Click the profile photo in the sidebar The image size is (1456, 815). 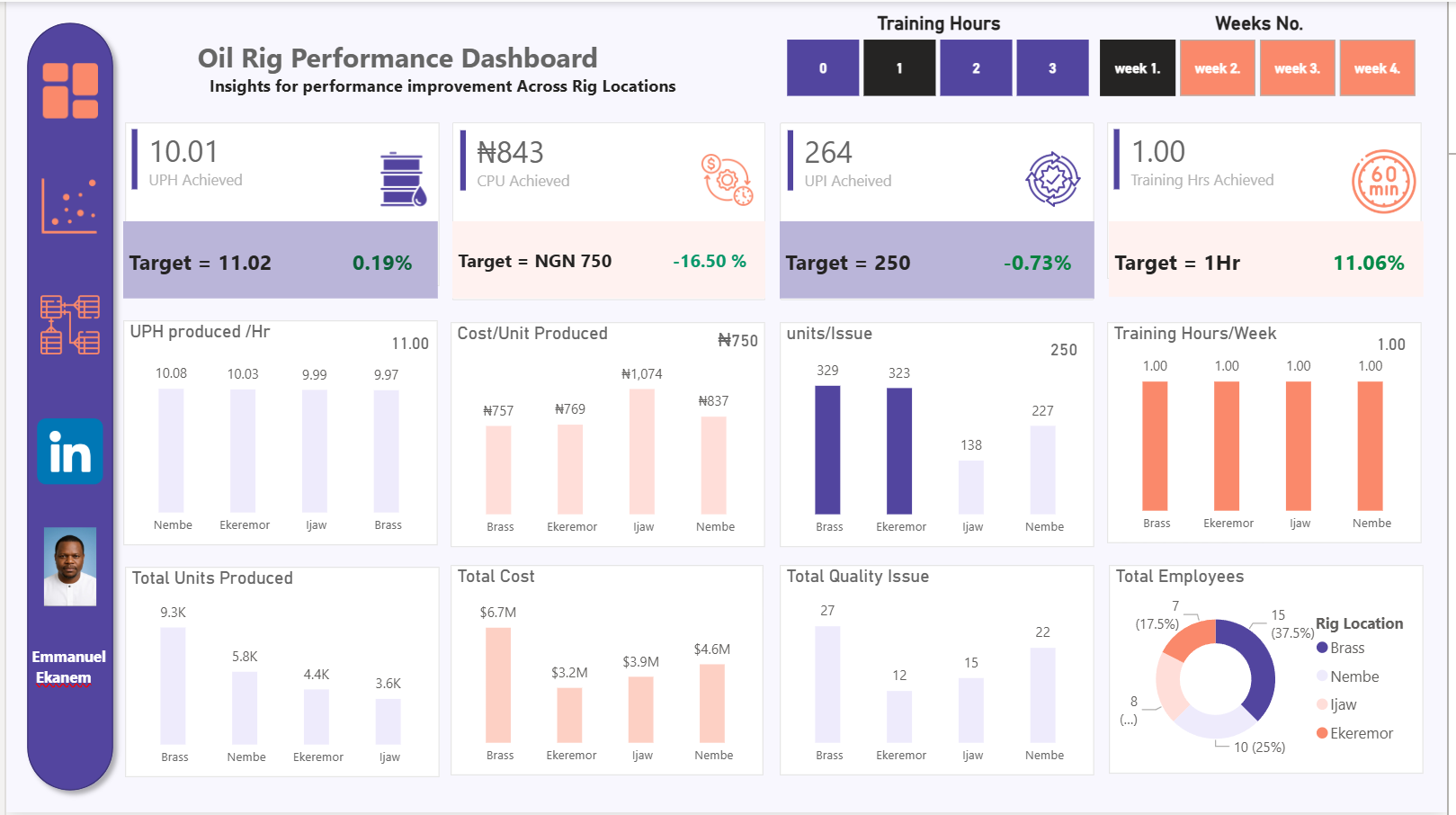point(70,569)
